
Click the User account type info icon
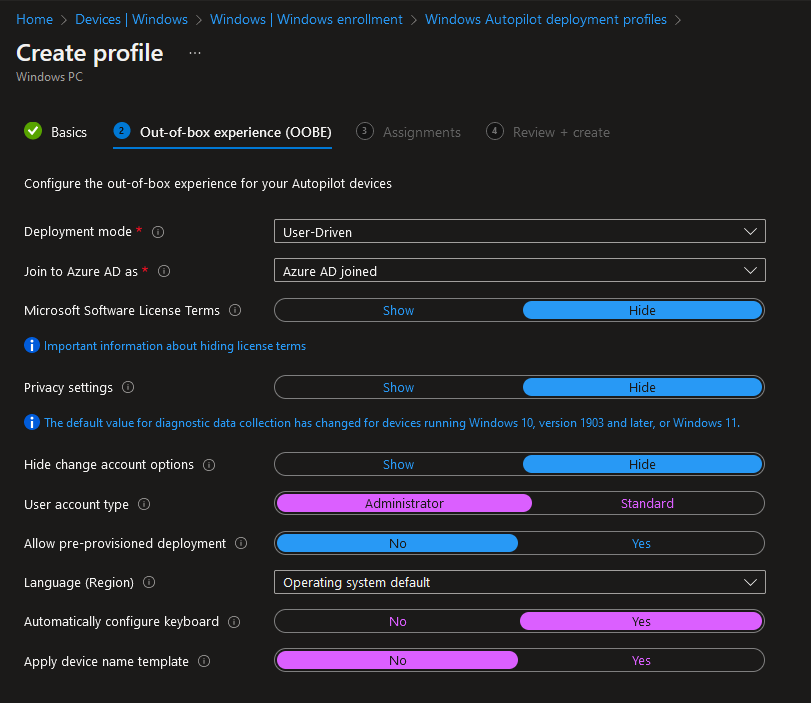tap(144, 504)
